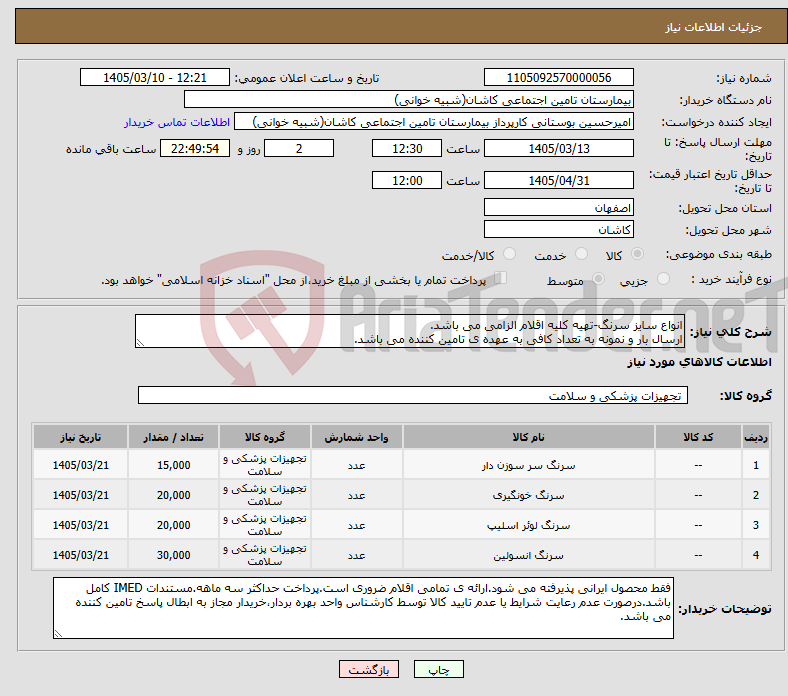Select the کالا radio button

click(x=637, y=254)
